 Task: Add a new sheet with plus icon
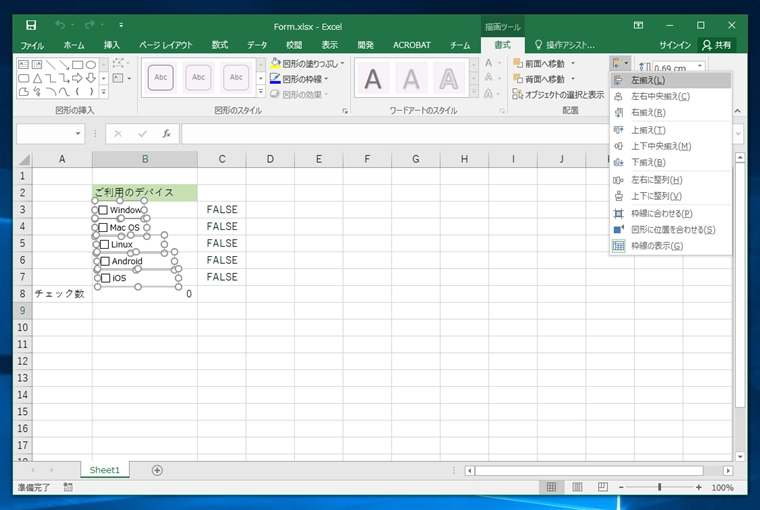[x=157, y=470]
